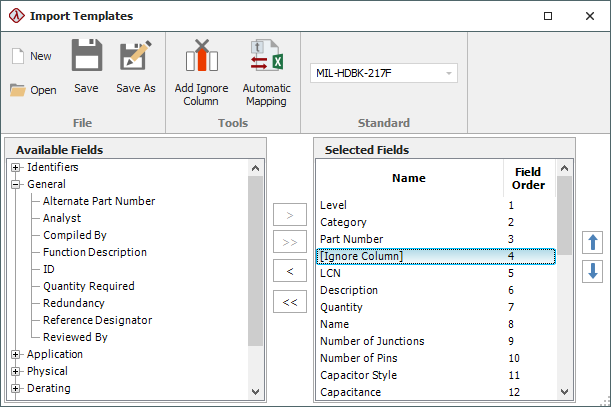This screenshot has height=407, width=611.
Task: Select Reference Designator in Available Fields
Action: [97, 320]
